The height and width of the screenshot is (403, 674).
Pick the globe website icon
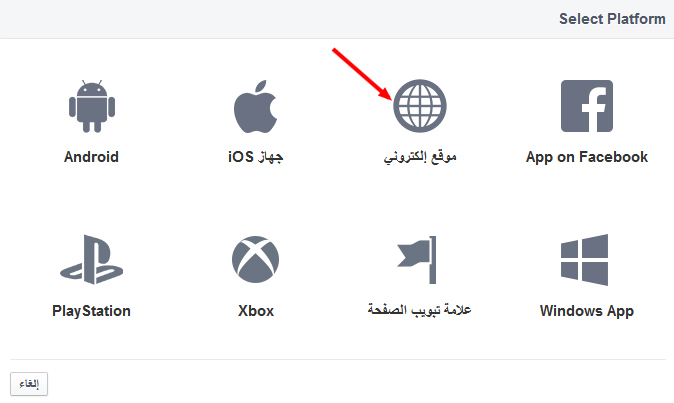pyautogui.click(x=420, y=106)
